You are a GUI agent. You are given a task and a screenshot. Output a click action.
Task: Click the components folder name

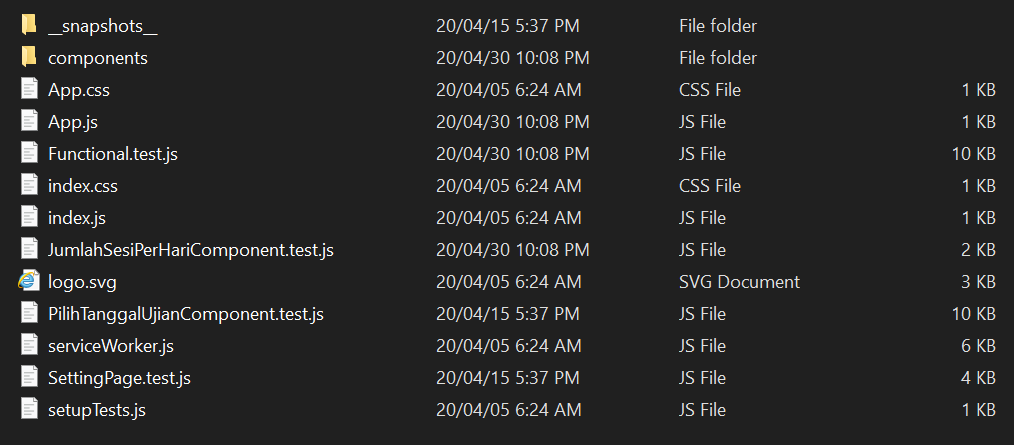(97, 58)
